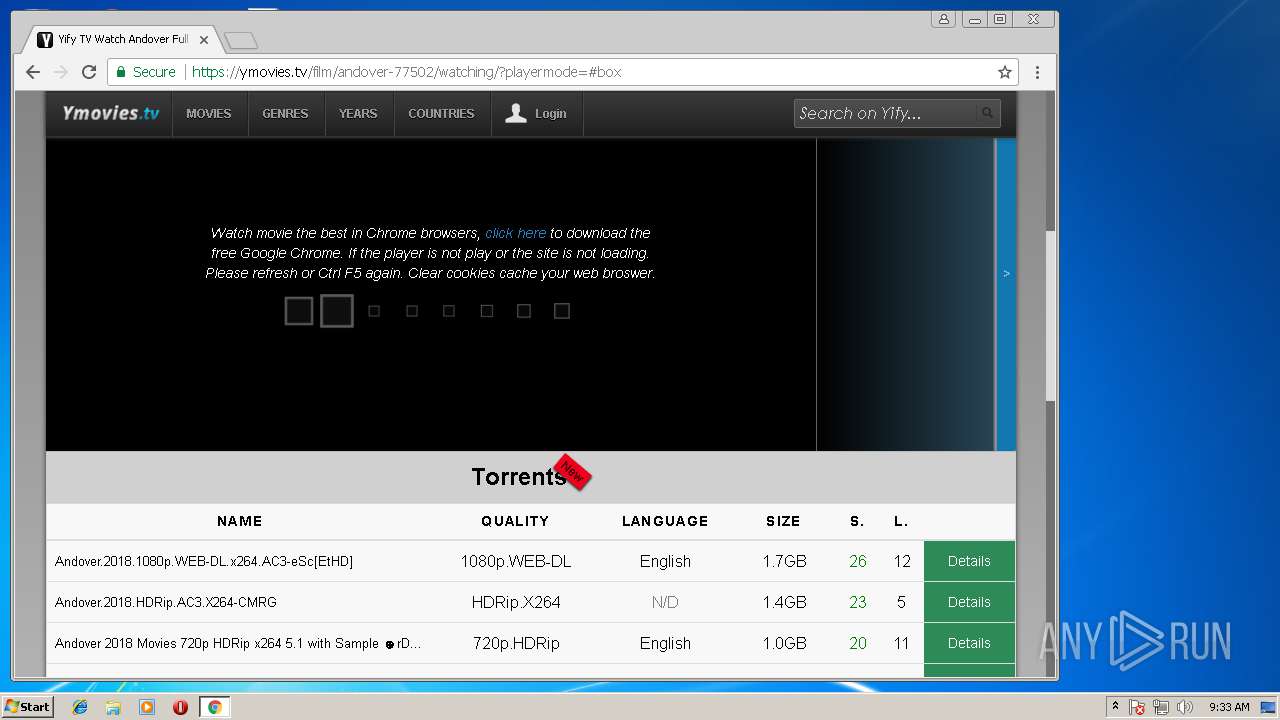
Task: Open Opera browser from the taskbar
Action: coord(180,707)
